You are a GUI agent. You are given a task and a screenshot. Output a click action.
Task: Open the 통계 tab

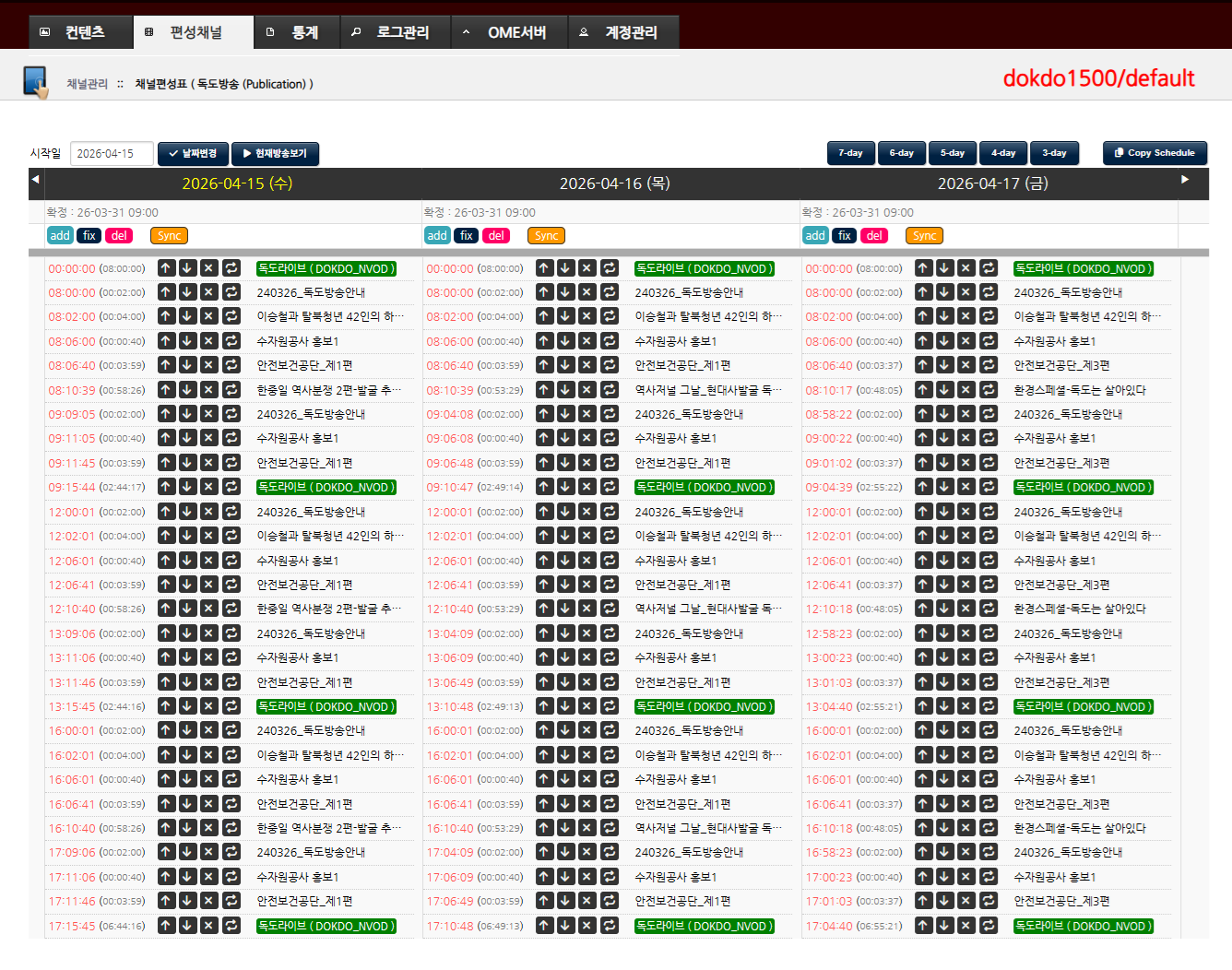point(295,32)
